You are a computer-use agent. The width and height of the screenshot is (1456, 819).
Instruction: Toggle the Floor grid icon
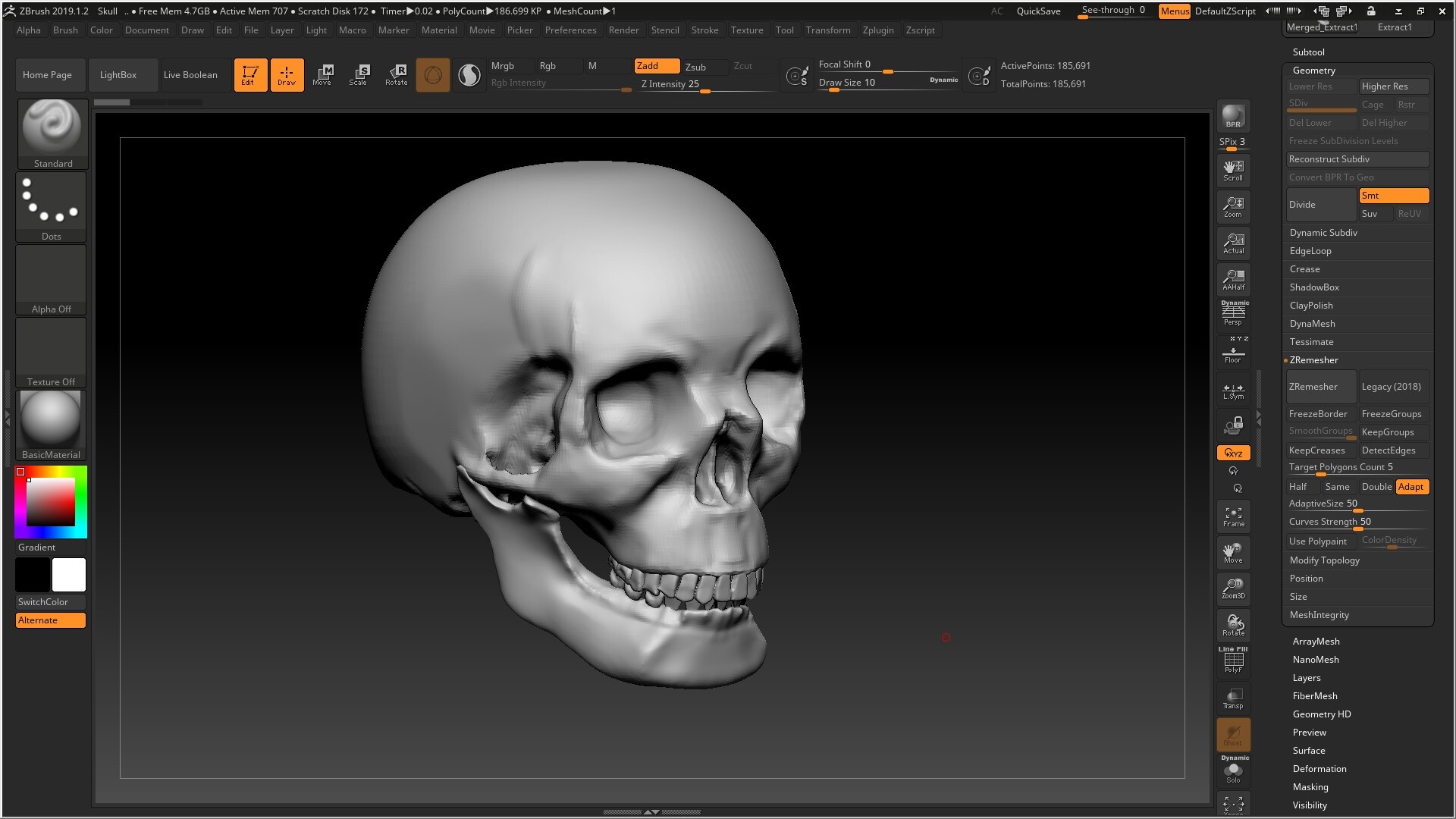pos(1233,353)
